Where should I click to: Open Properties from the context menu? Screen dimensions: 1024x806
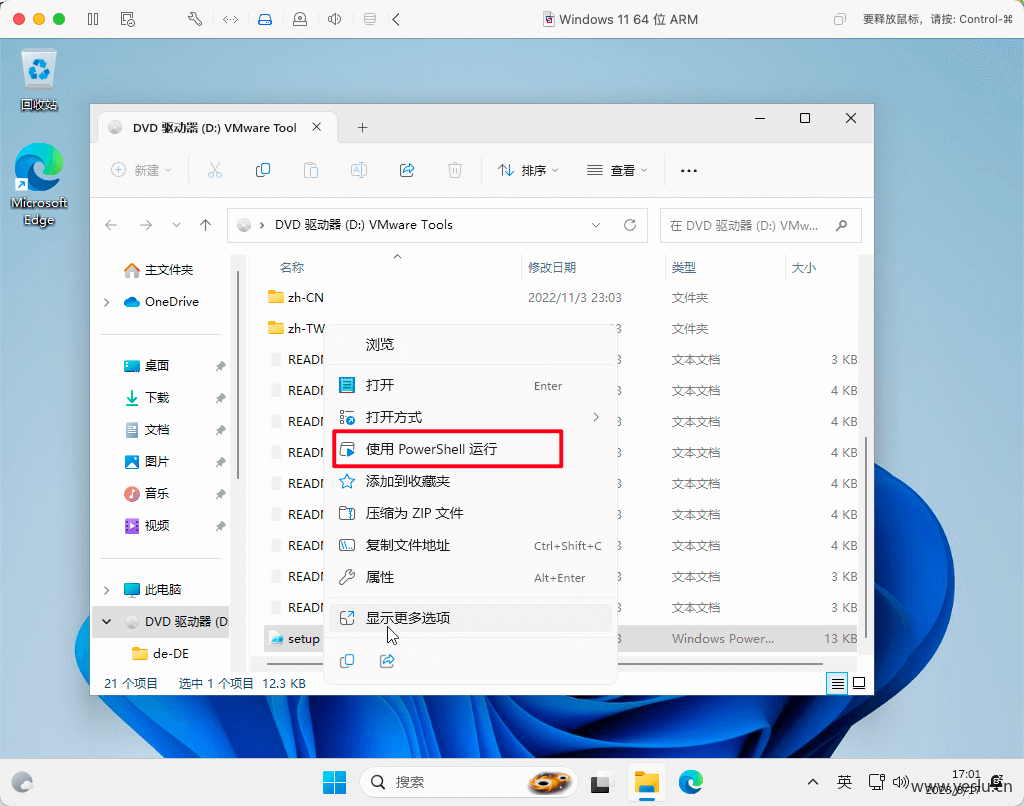tap(470, 577)
